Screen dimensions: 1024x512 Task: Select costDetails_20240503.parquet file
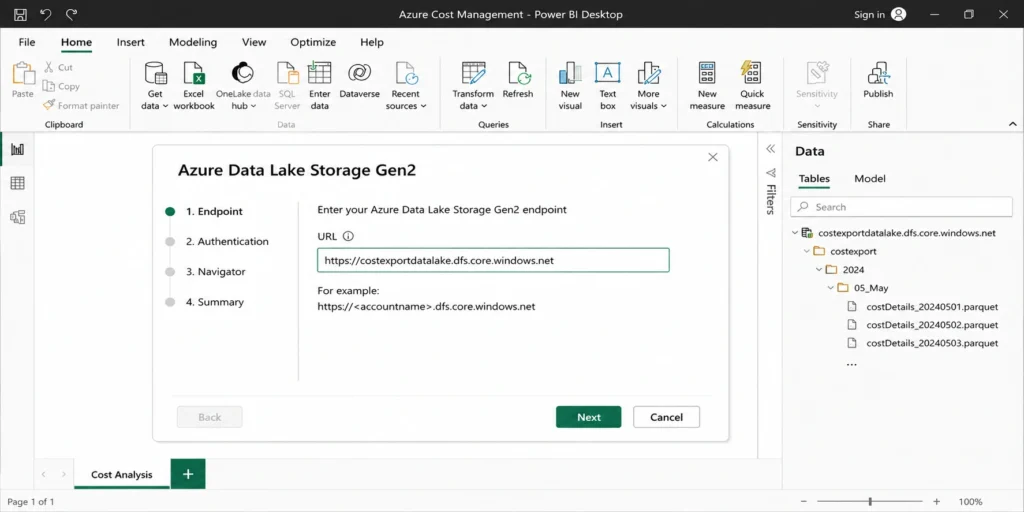click(x=932, y=343)
